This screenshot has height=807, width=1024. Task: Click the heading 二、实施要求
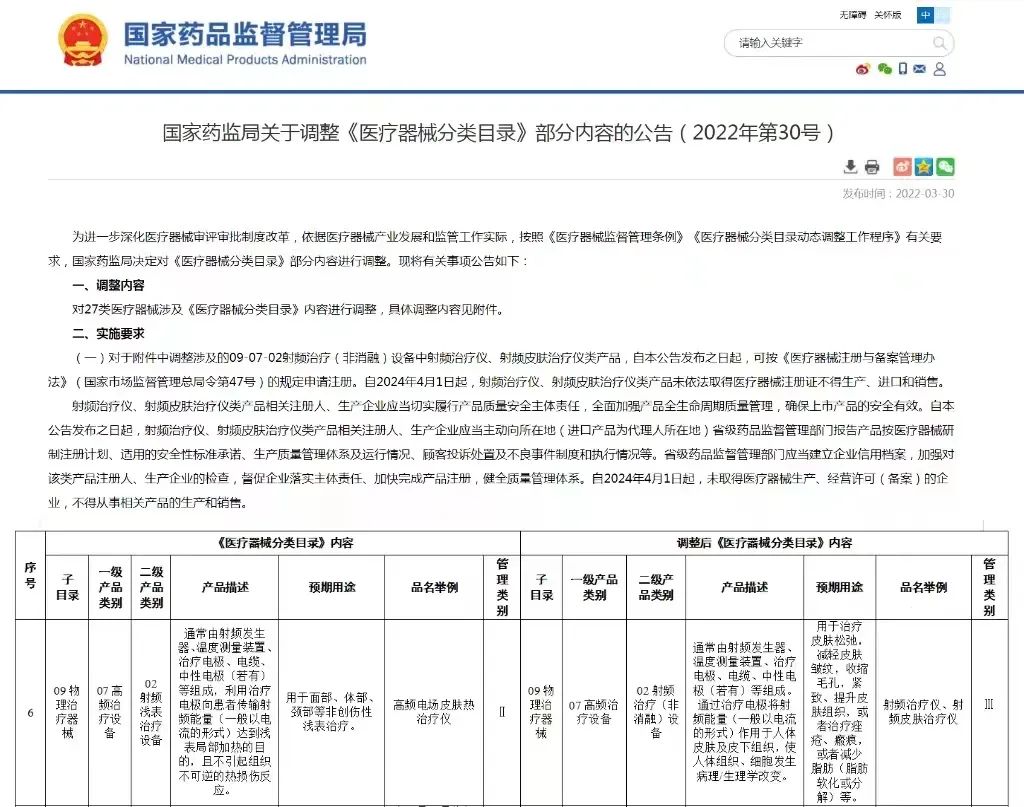(x=108, y=334)
